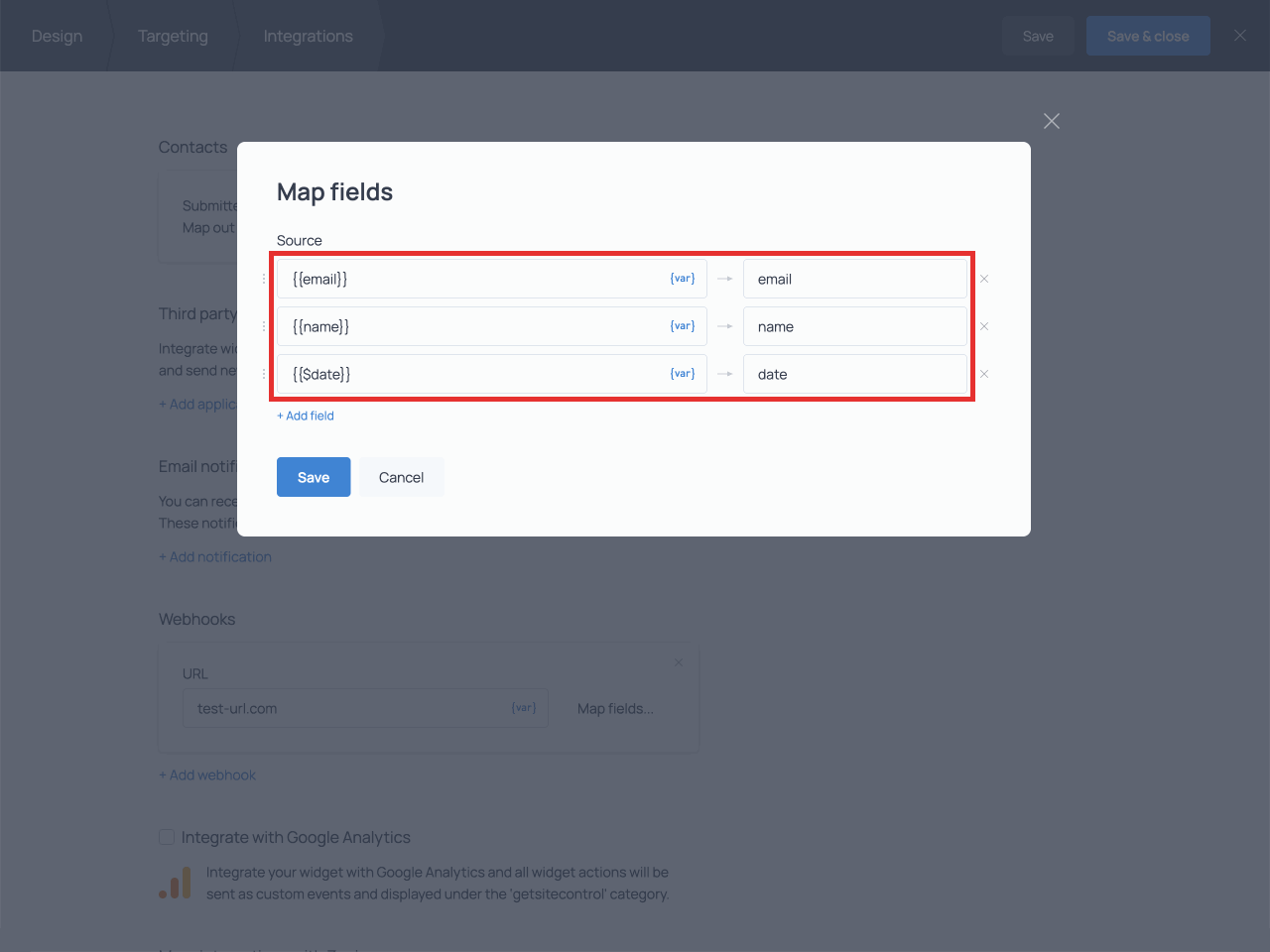The width and height of the screenshot is (1270, 952).
Task: Insert variable in the name source field
Action: (x=683, y=326)
